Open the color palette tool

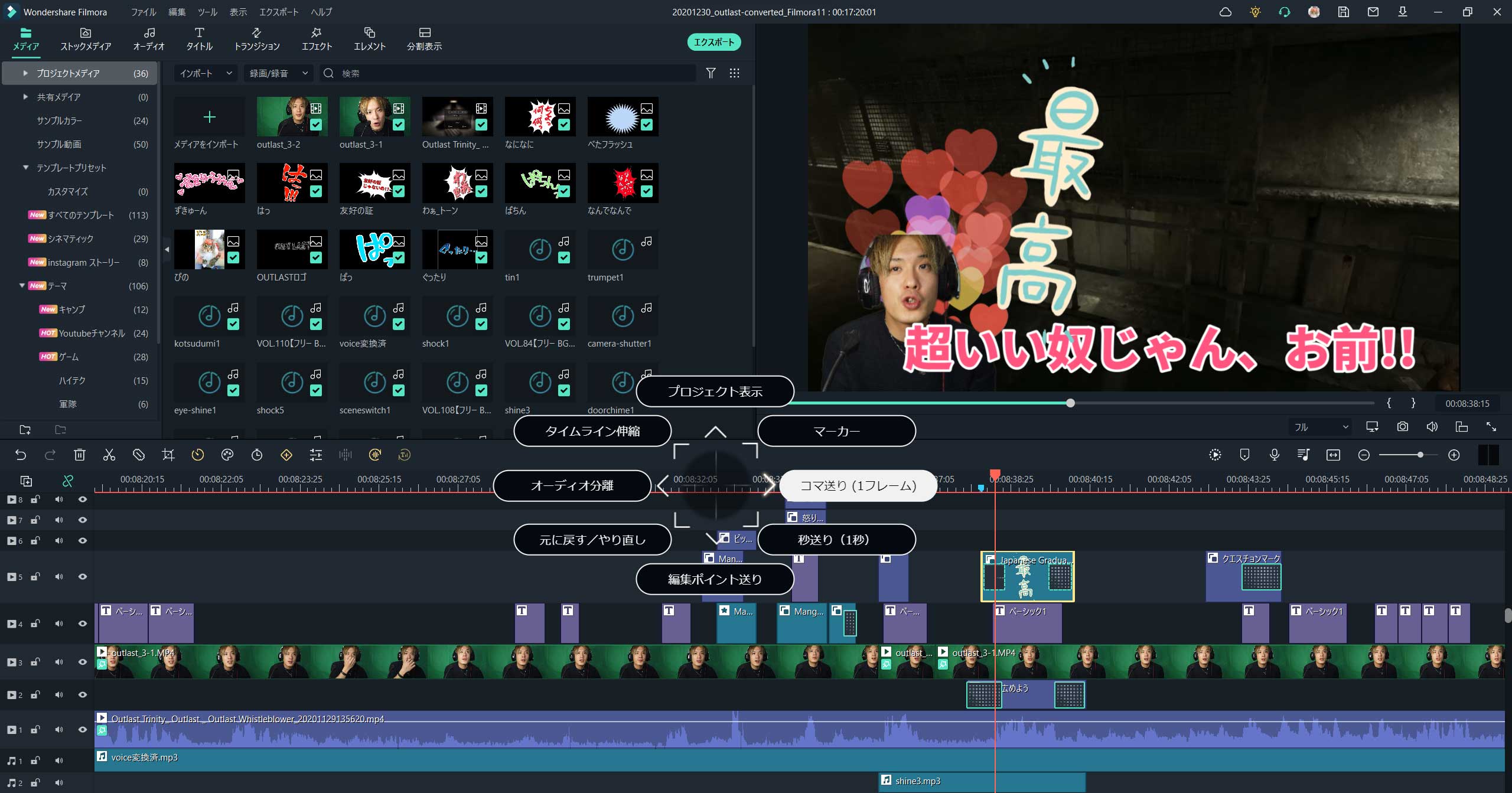point(227,455)
